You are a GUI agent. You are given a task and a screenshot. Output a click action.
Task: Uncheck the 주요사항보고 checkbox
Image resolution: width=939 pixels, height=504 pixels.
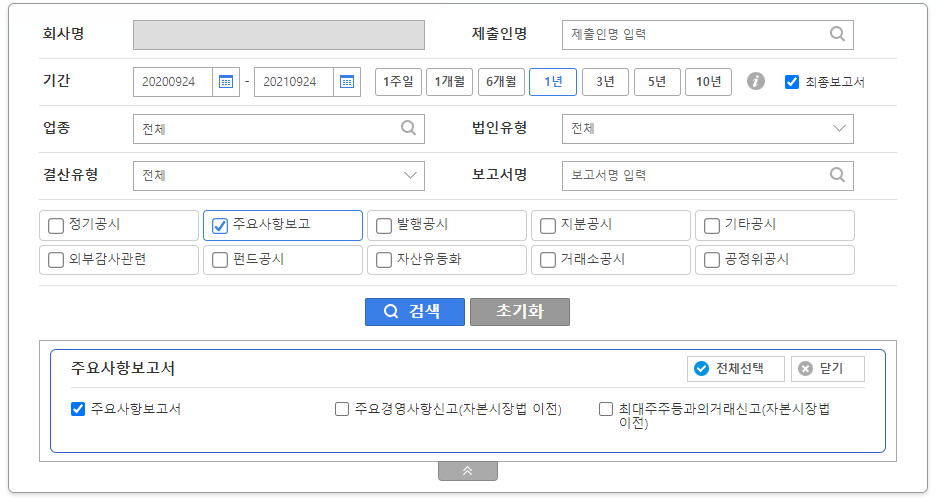point(220,226)
